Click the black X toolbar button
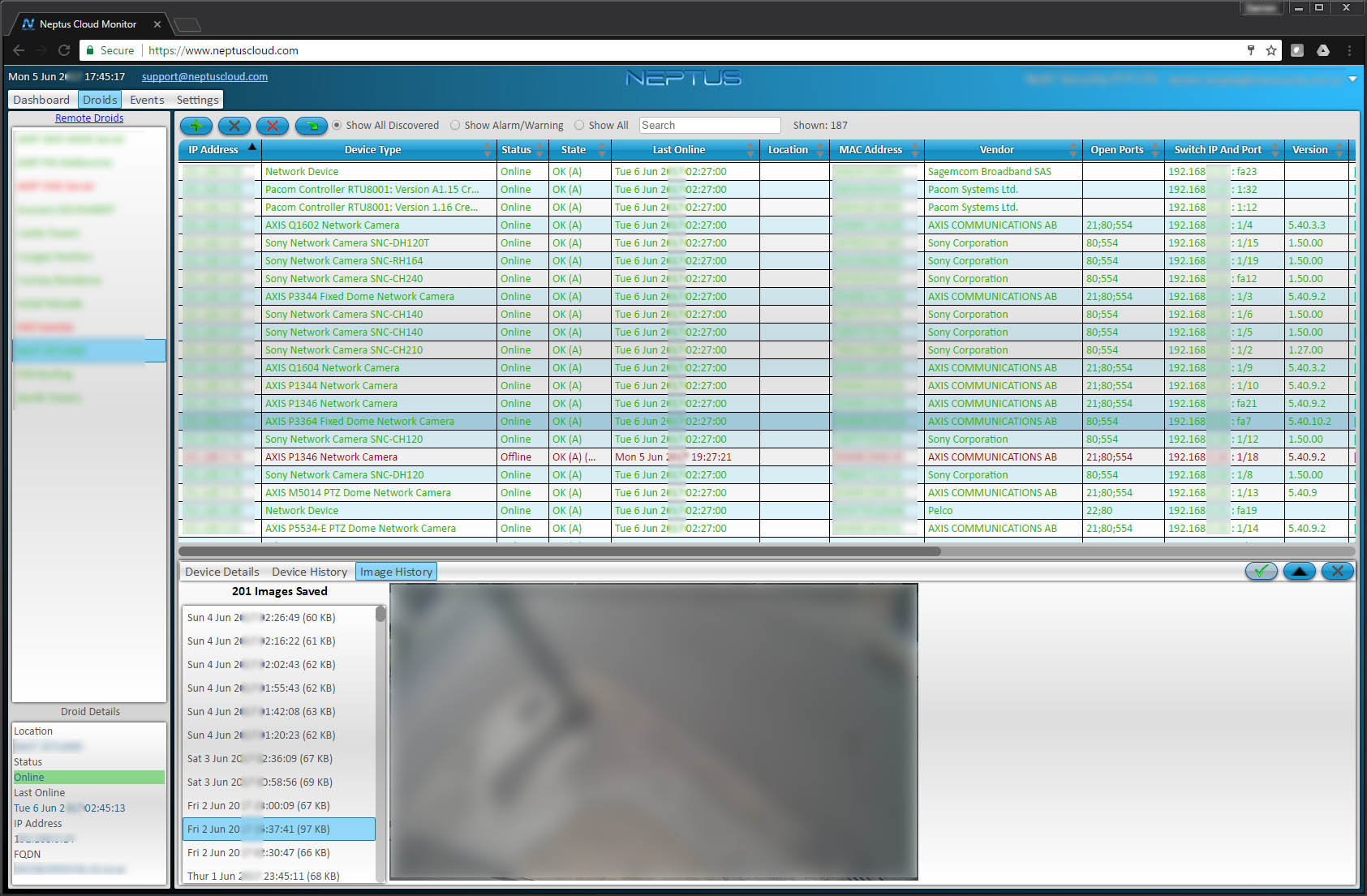The height and width of the screenshot is (896, 1367). 234,125
